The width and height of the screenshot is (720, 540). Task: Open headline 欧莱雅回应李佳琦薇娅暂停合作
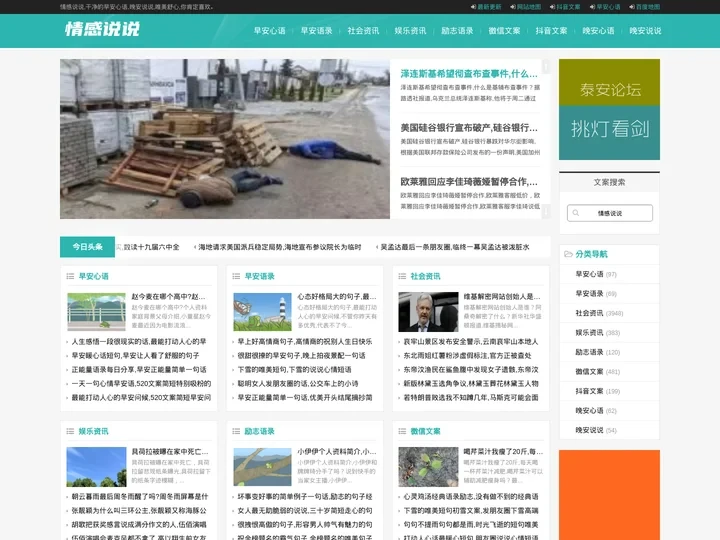point(469,182)
